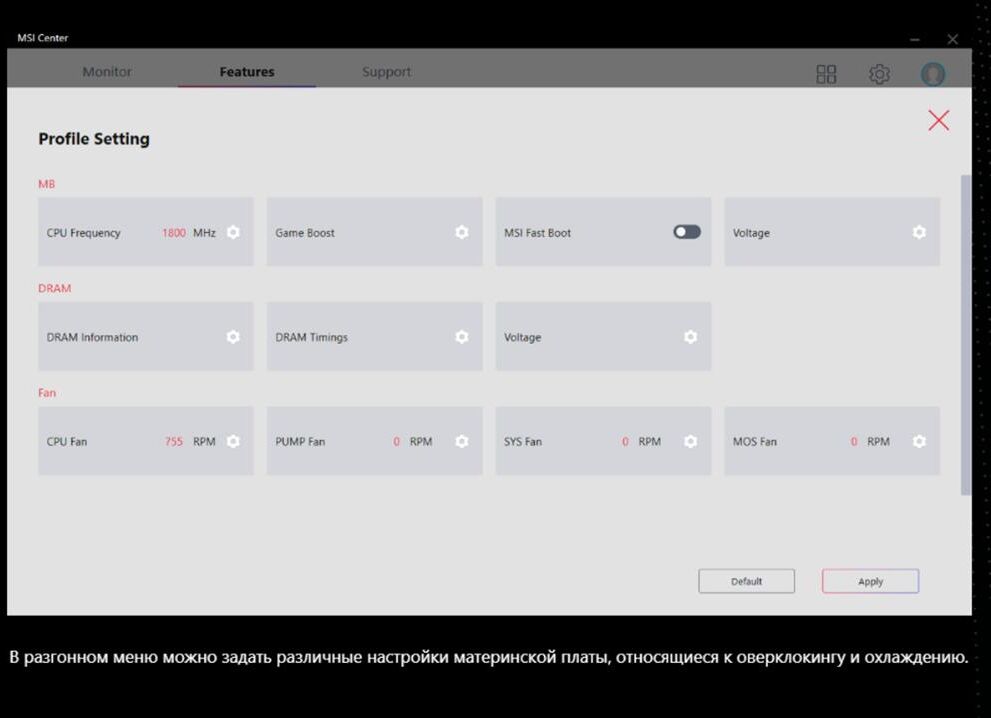Open CPU Frequency gear settings

coord(233,232)
